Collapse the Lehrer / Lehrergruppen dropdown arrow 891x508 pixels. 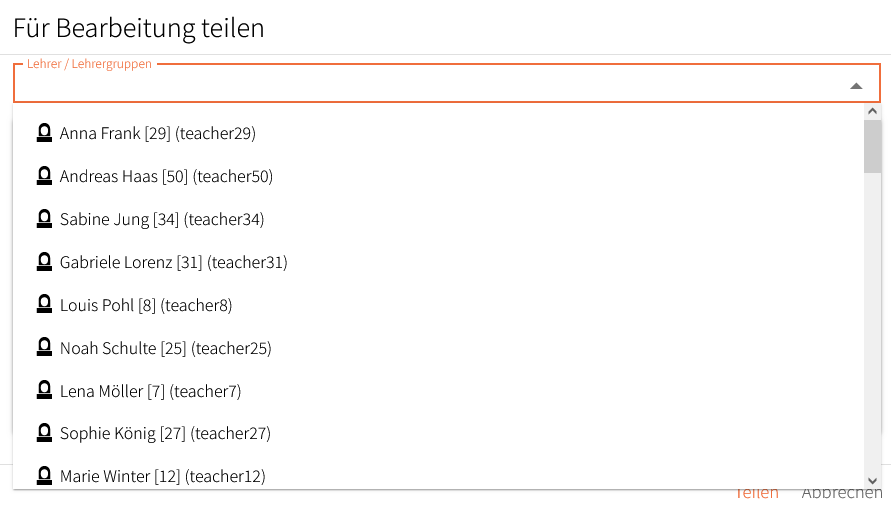point(856,86)
